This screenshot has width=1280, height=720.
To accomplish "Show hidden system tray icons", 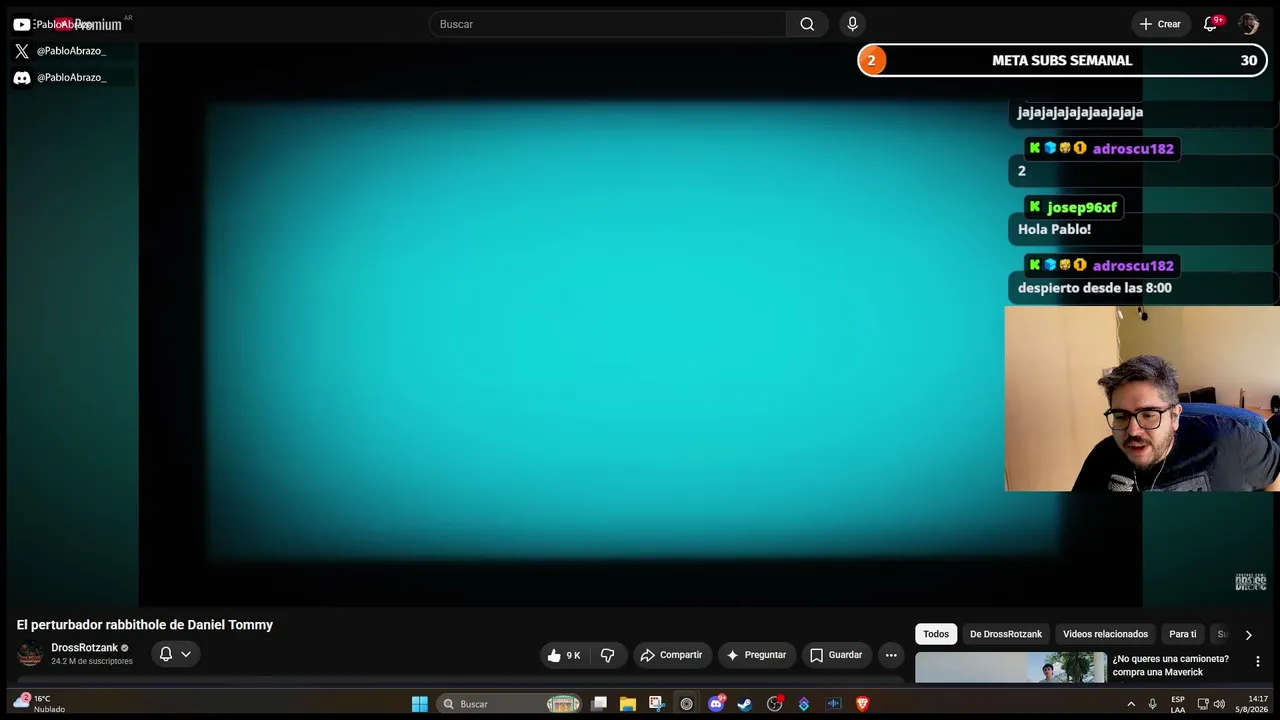I will (1131, 704).
